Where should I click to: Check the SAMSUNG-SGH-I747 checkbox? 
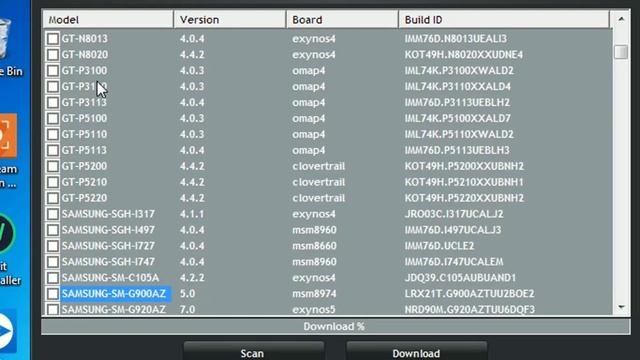53,262
